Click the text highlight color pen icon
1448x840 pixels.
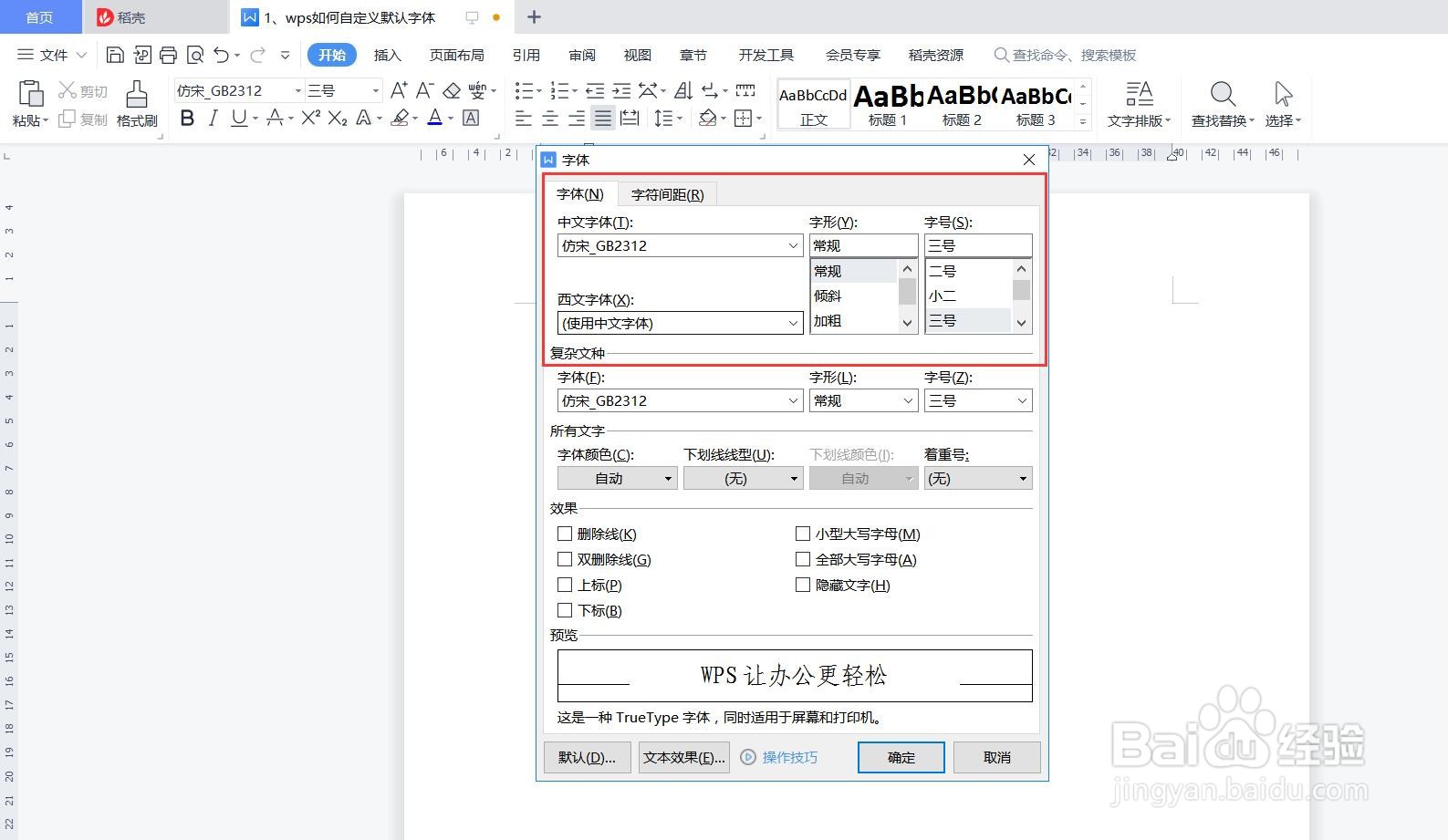click(400, 118)
